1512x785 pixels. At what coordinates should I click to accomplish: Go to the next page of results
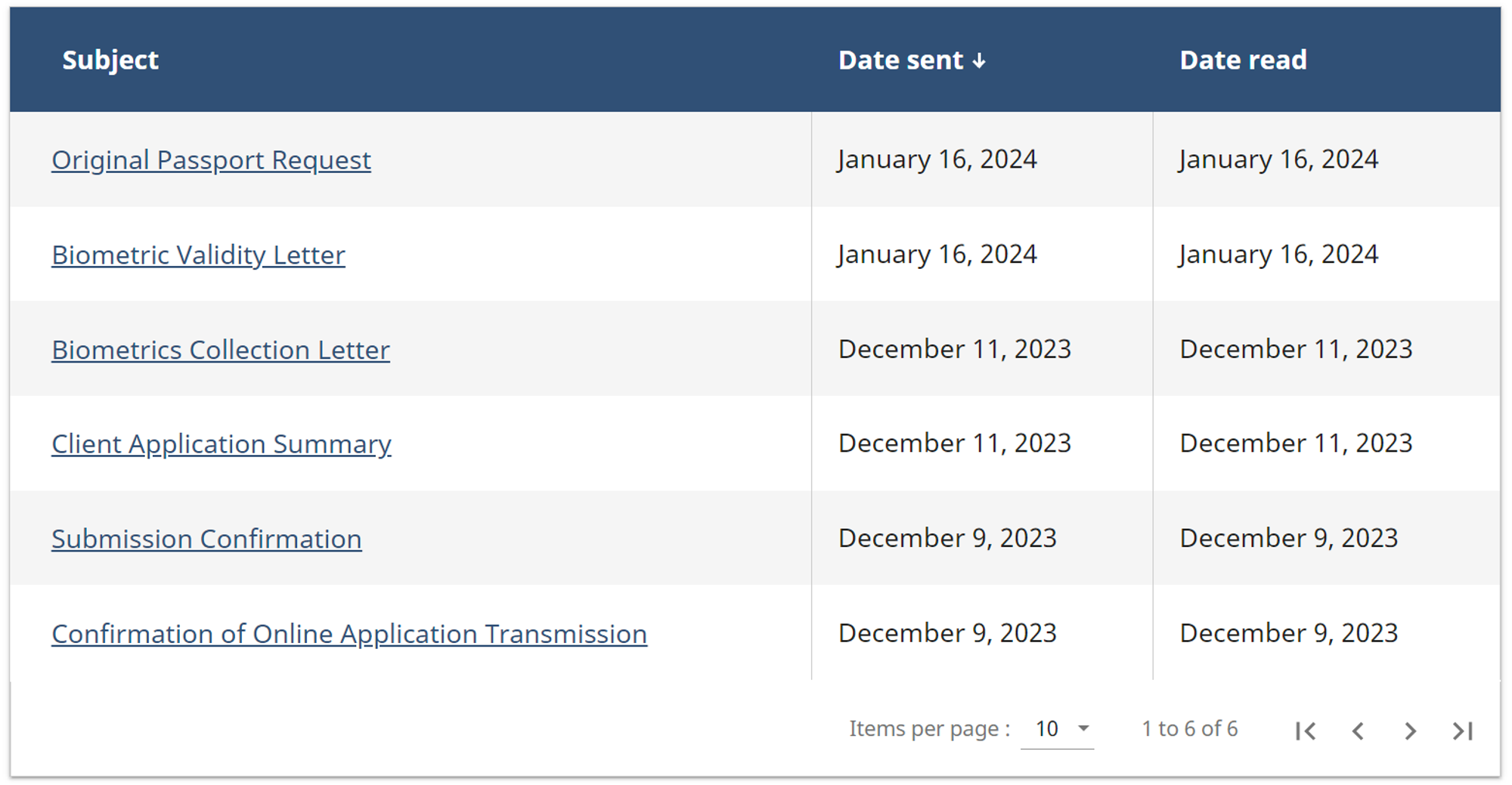click(1410, 731)
